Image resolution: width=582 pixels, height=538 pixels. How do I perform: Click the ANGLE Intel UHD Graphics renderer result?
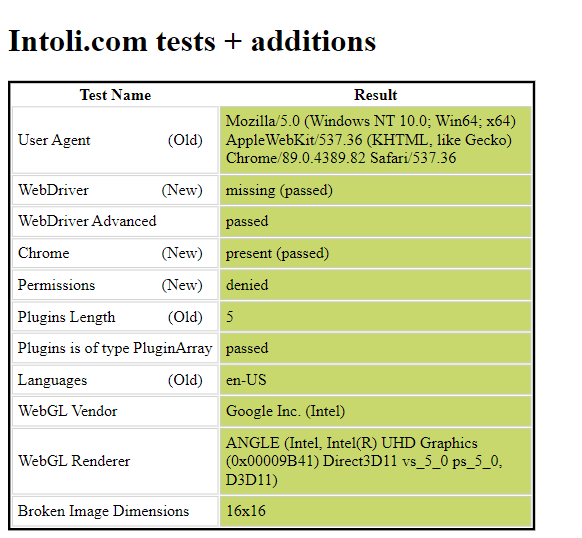(376, 461)
